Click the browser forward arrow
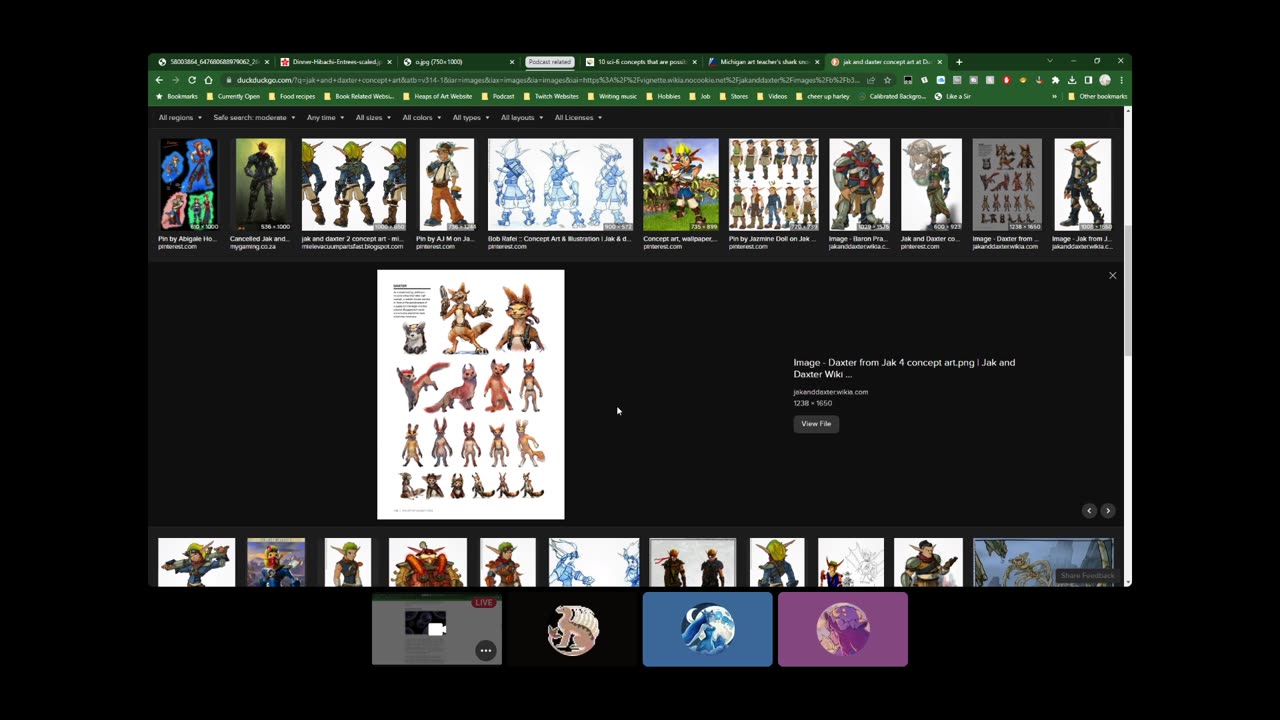 point(175,80)
